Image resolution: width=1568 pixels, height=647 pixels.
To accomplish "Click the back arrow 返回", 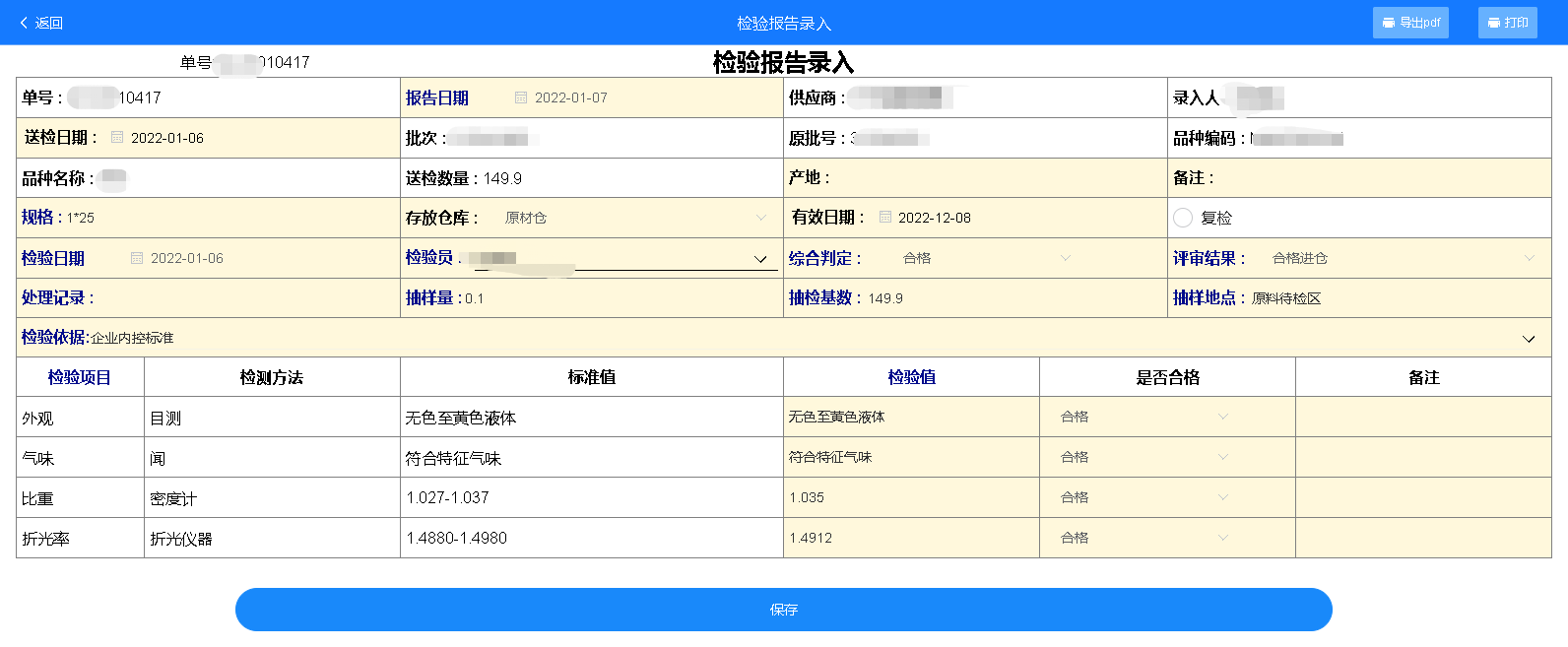I will 40,23.
